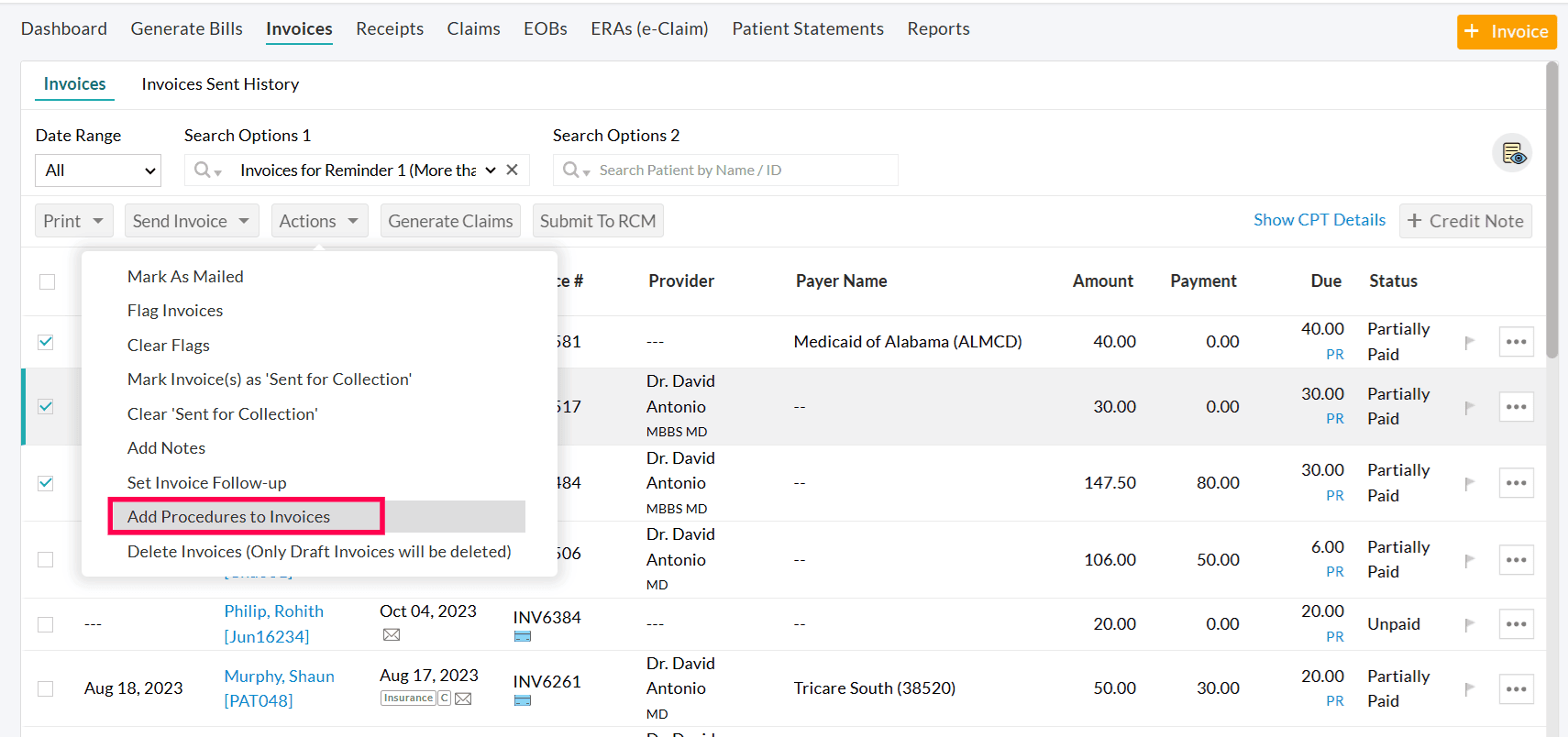Open ERAs (e-Claim) tab

tap(649, 29)
